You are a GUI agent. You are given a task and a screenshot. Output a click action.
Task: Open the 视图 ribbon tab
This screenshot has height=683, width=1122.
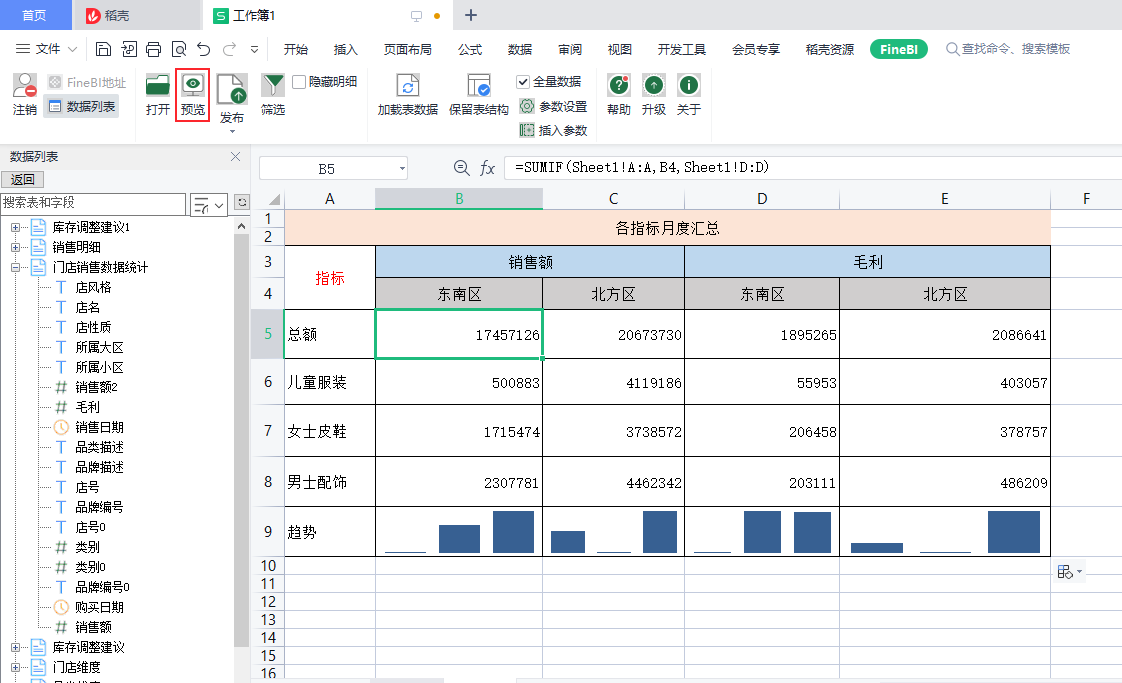point(620,49)
